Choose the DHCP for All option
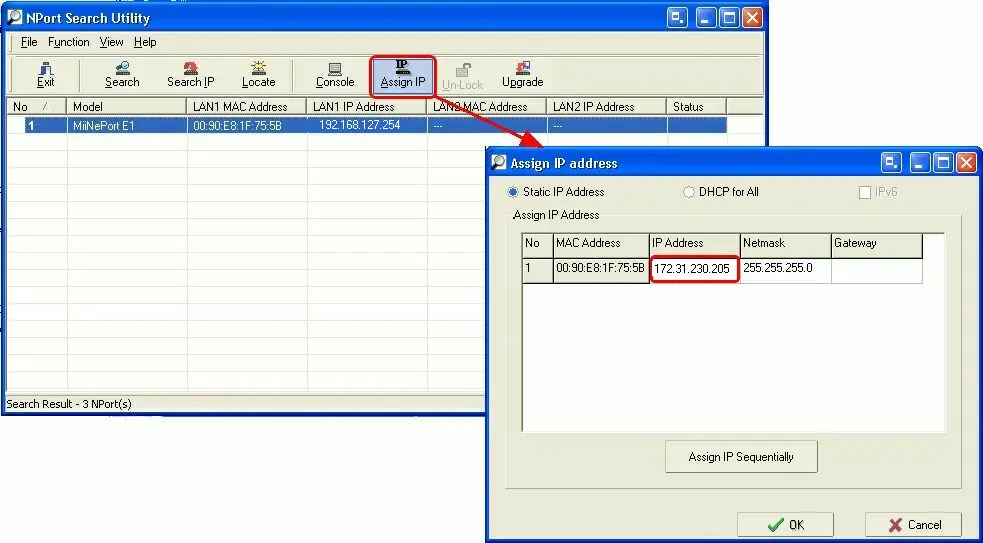Viewport: 983px width, 543px height. tap(689, 192)
